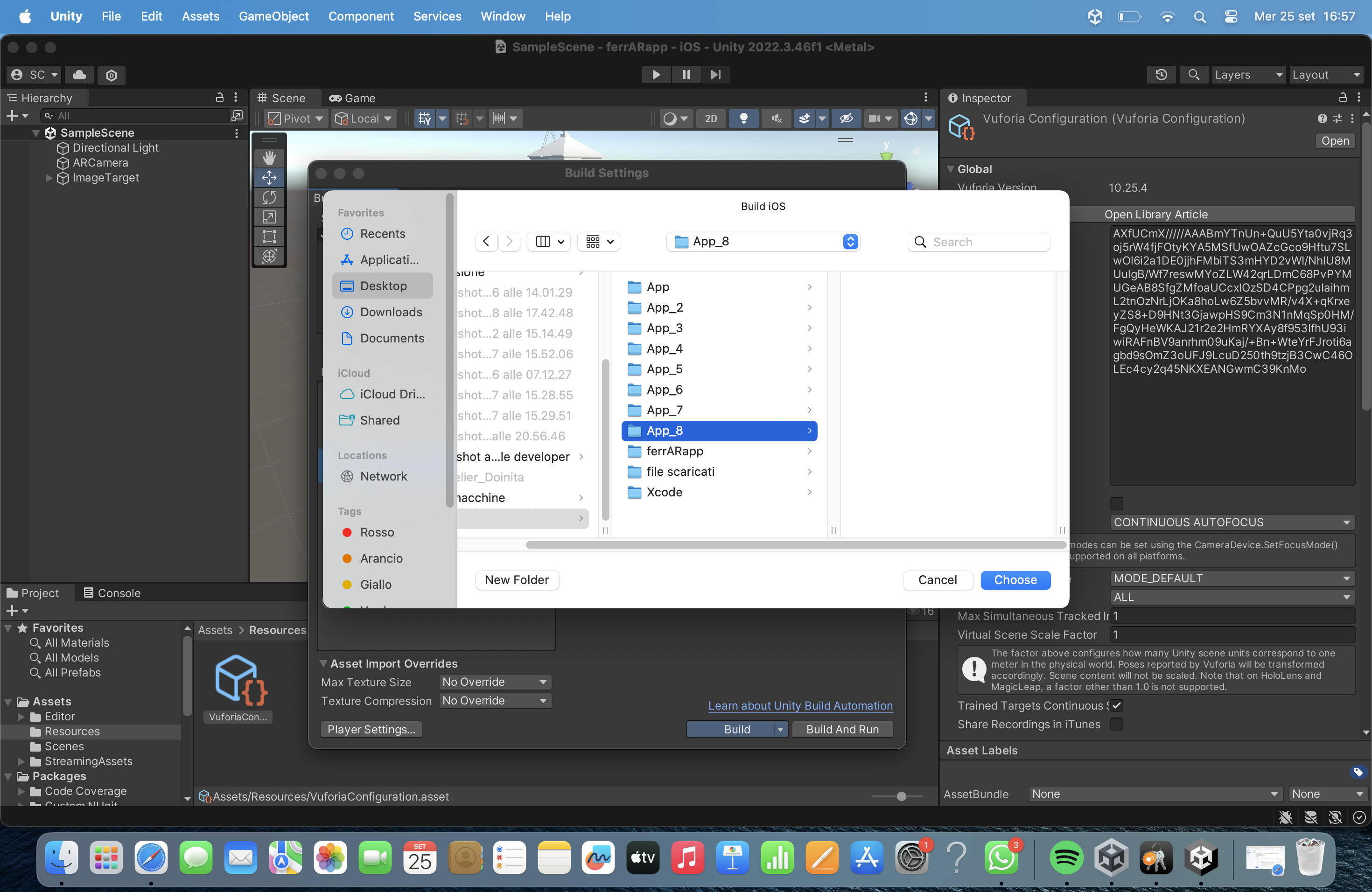Image resolution: width=1372 pixels, height=892 pixels.
Task: Click New Folder button
Action: coord(517,580)
